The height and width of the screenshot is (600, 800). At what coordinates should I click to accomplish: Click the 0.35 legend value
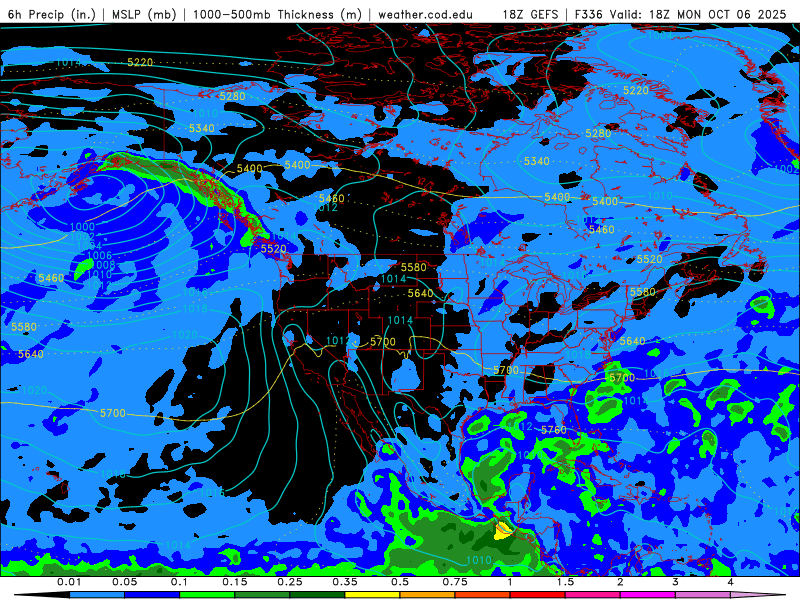pyautogui.click(x=345, y=582)
